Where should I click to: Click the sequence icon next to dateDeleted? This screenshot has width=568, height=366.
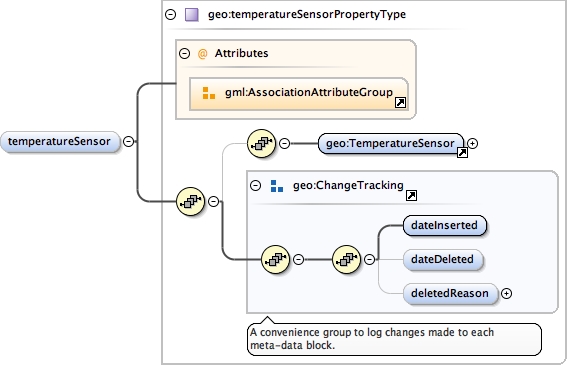(346, 259)
